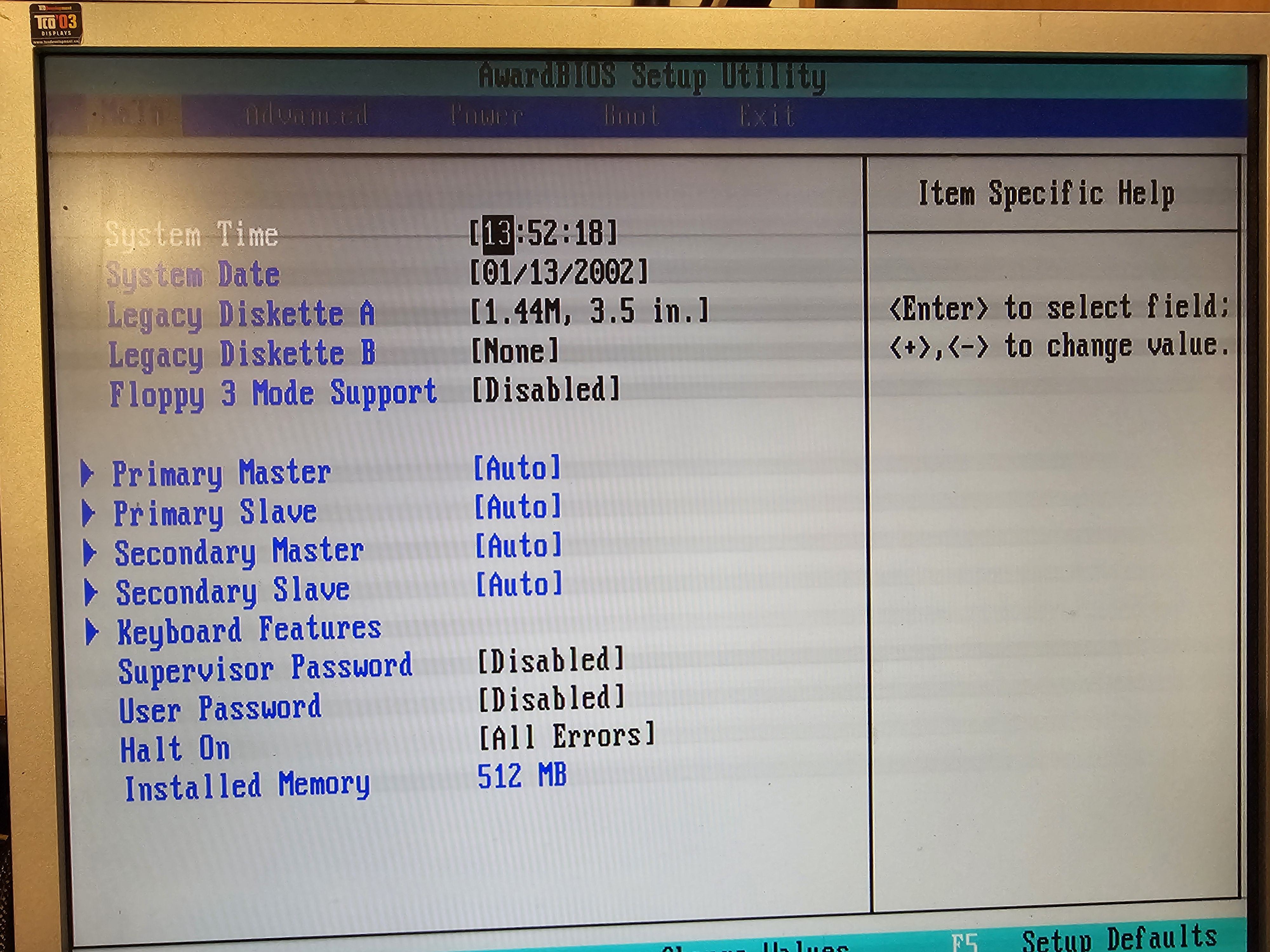The width and height of the screenshot is (1270, 952).
Task: Select the highlighted hour field 13
Action: point(498,234)
